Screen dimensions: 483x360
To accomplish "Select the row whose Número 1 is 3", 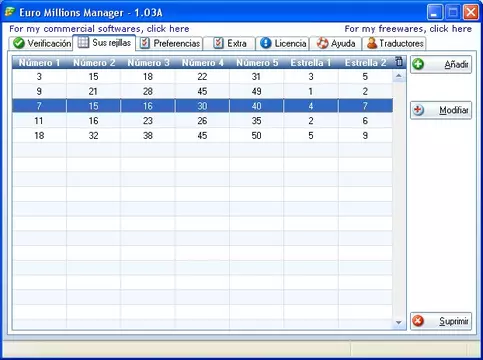I will coord(203,77).
